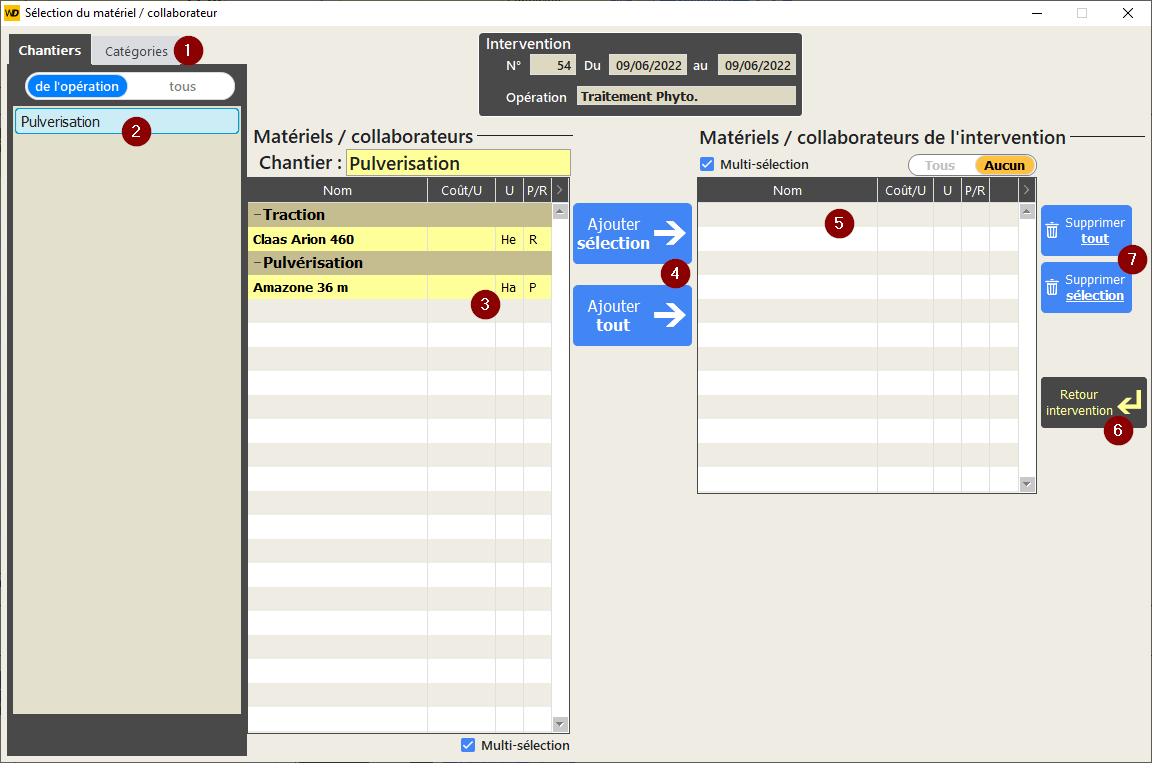Toggle the bottom Multi-sélection checkbox
Image resolution: width=1152 pixels, height=763 pixels.
[468, 745]
